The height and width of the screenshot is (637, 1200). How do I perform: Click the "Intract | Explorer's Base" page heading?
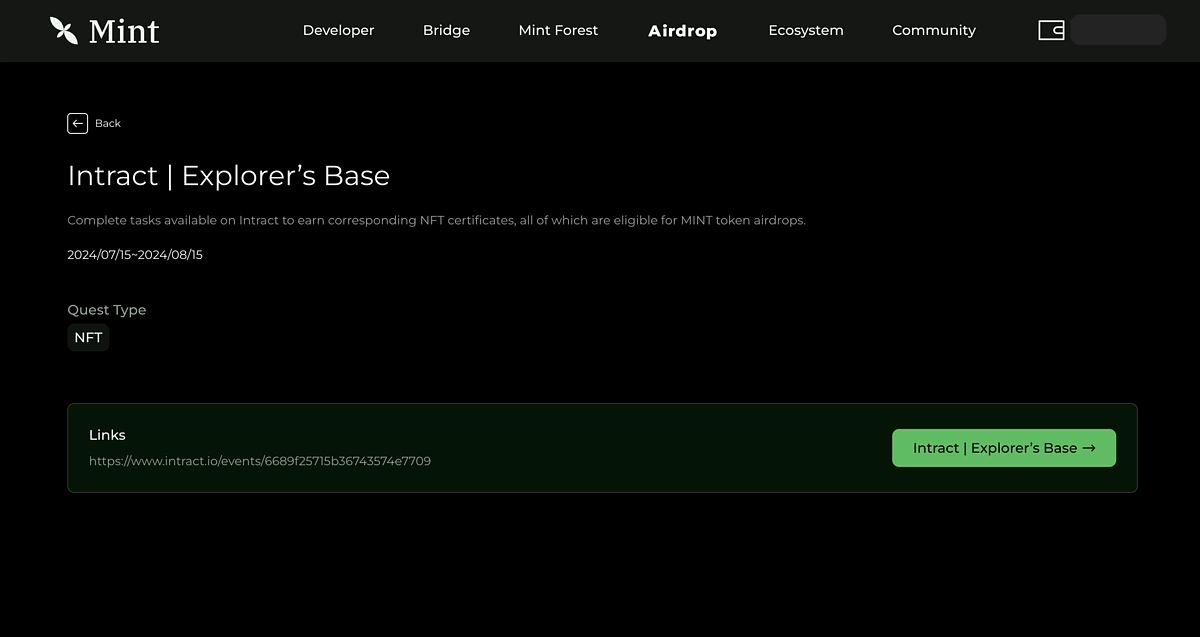[229, 176]
